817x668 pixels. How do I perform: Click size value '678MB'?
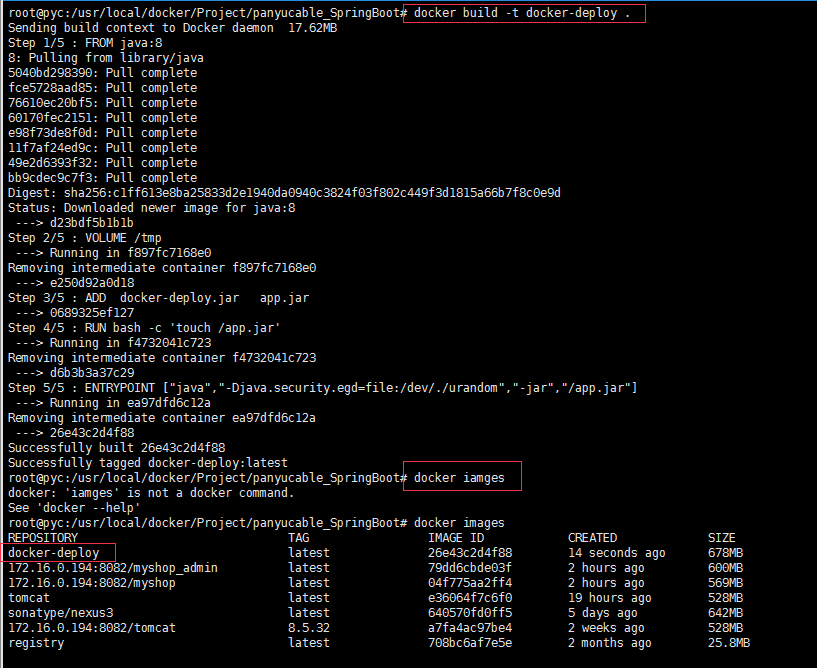point(725,553)
